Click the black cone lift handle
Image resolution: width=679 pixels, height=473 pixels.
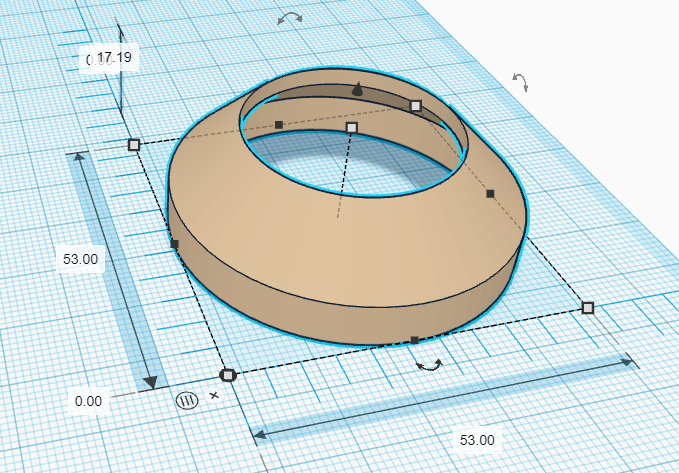tap(357, 88)
